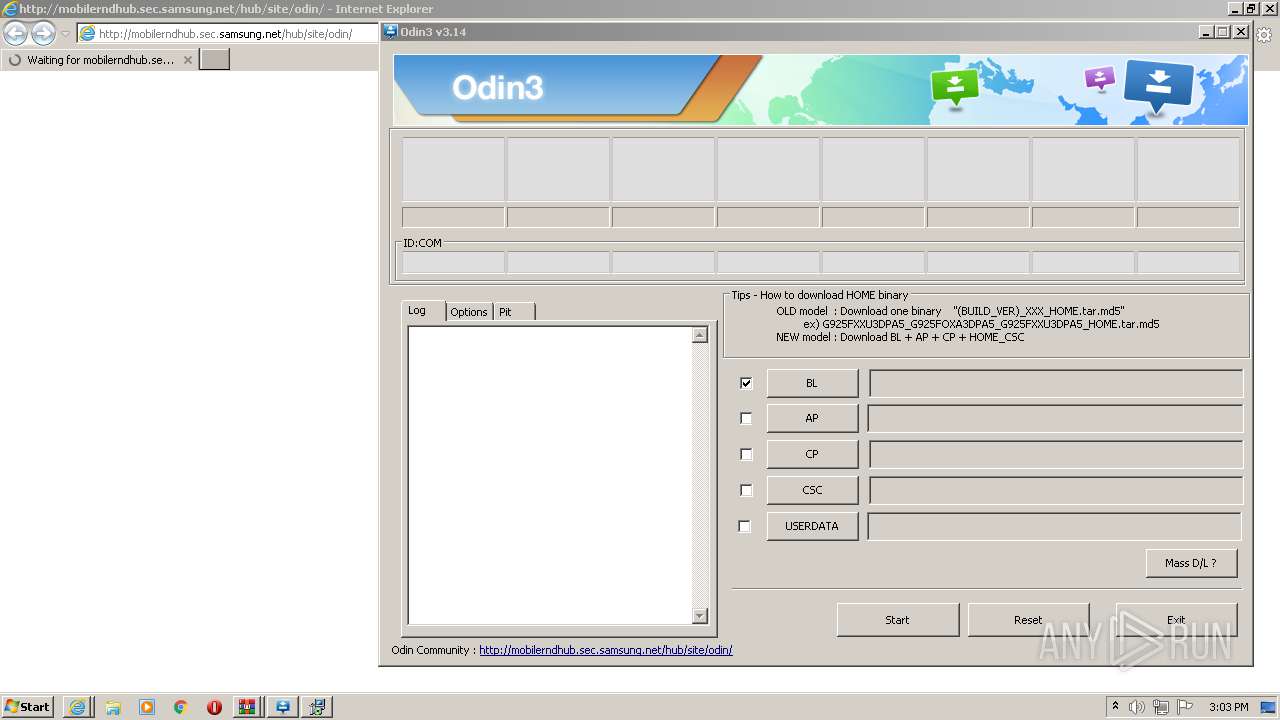Click the AP file path field
The height and width of the screenshot is (720, 1280).
(x=1056, y=418)
